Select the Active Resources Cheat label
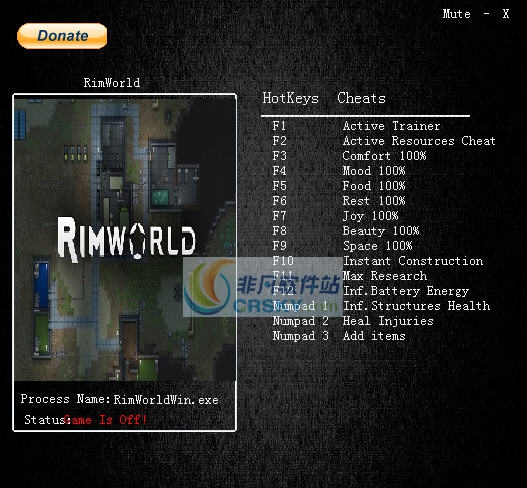 coord(419,141)
